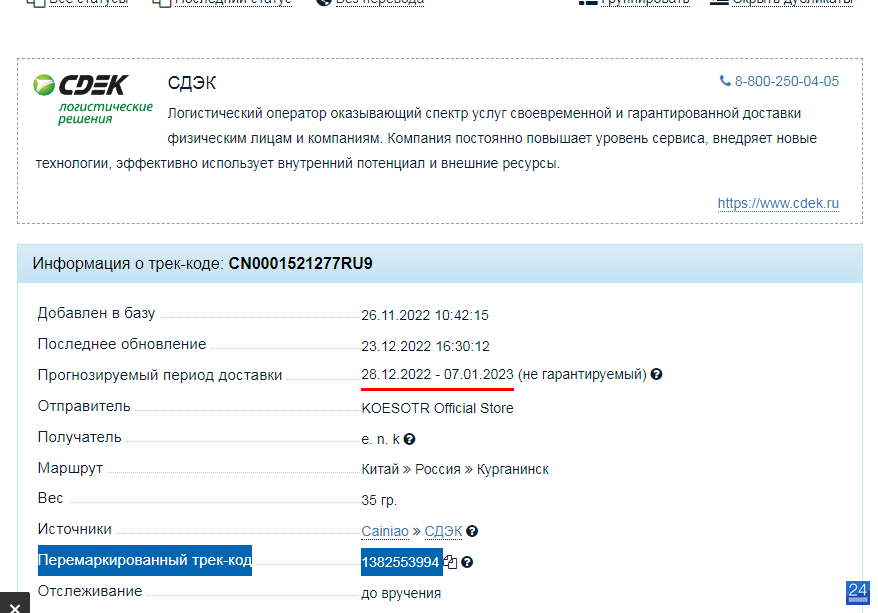This screenshot has height=613, width=878.
Task: Select the added date 26.11.2022 10:42:15
Action: [425, 315]
